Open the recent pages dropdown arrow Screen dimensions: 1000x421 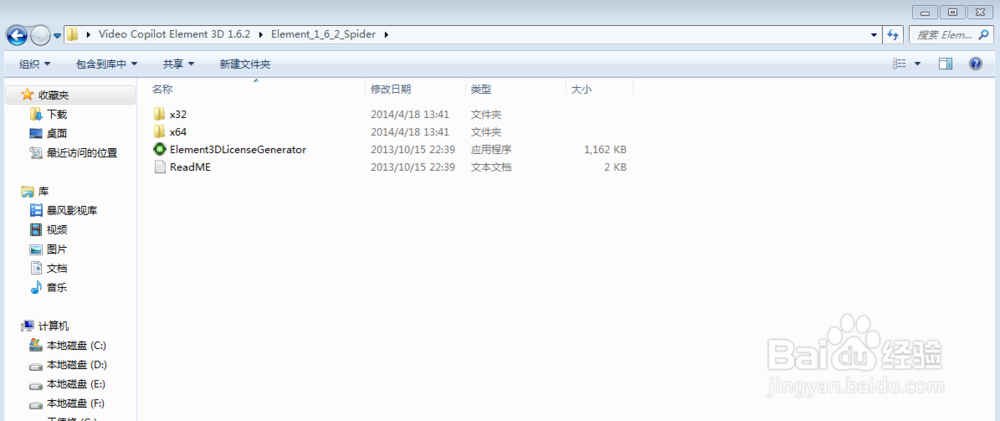57,36
